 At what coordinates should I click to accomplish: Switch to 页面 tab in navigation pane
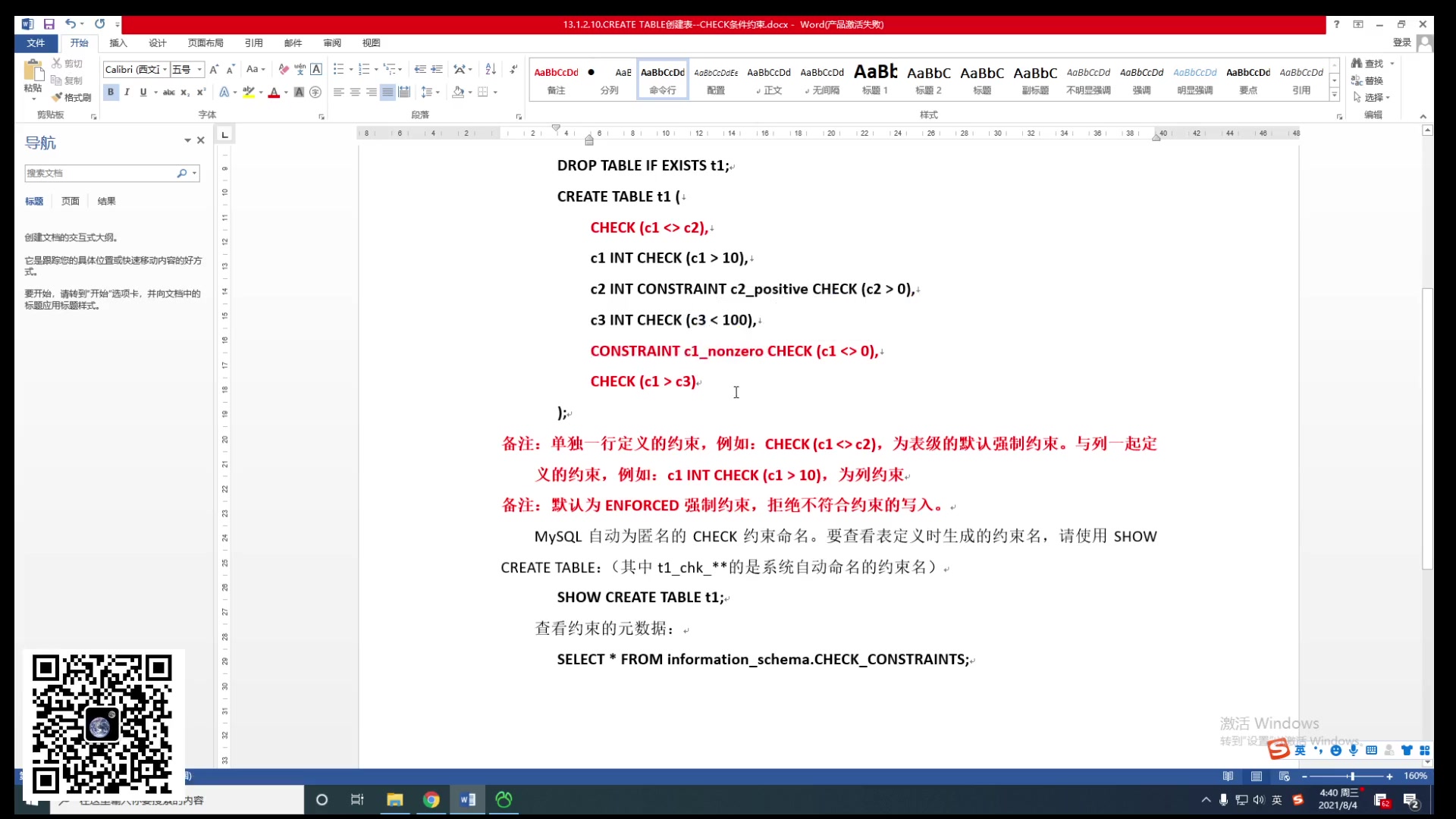(71, 201)
